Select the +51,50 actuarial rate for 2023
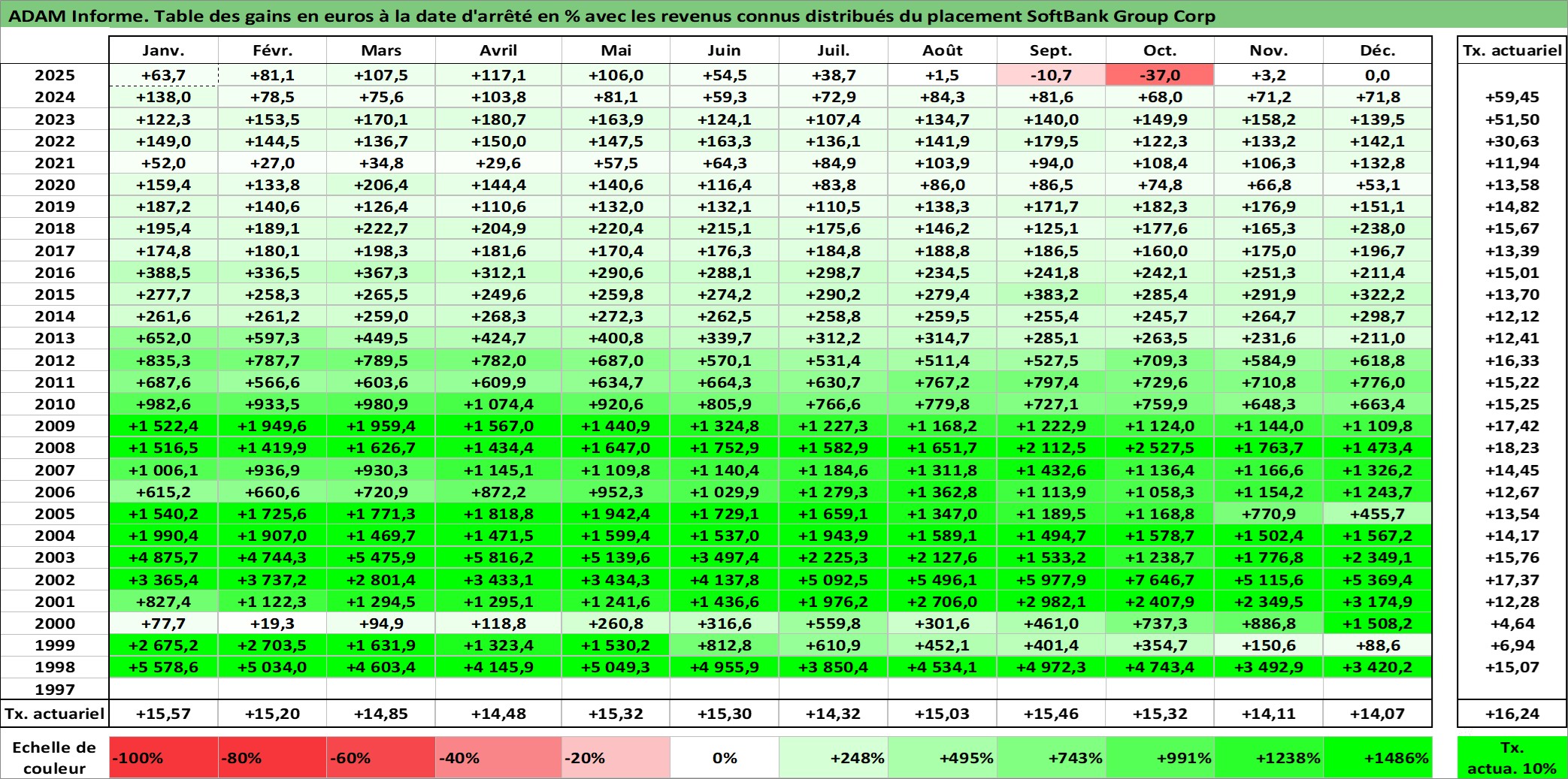The height and width of the screenshot is (779, 1568). [x=1512, y=119]
